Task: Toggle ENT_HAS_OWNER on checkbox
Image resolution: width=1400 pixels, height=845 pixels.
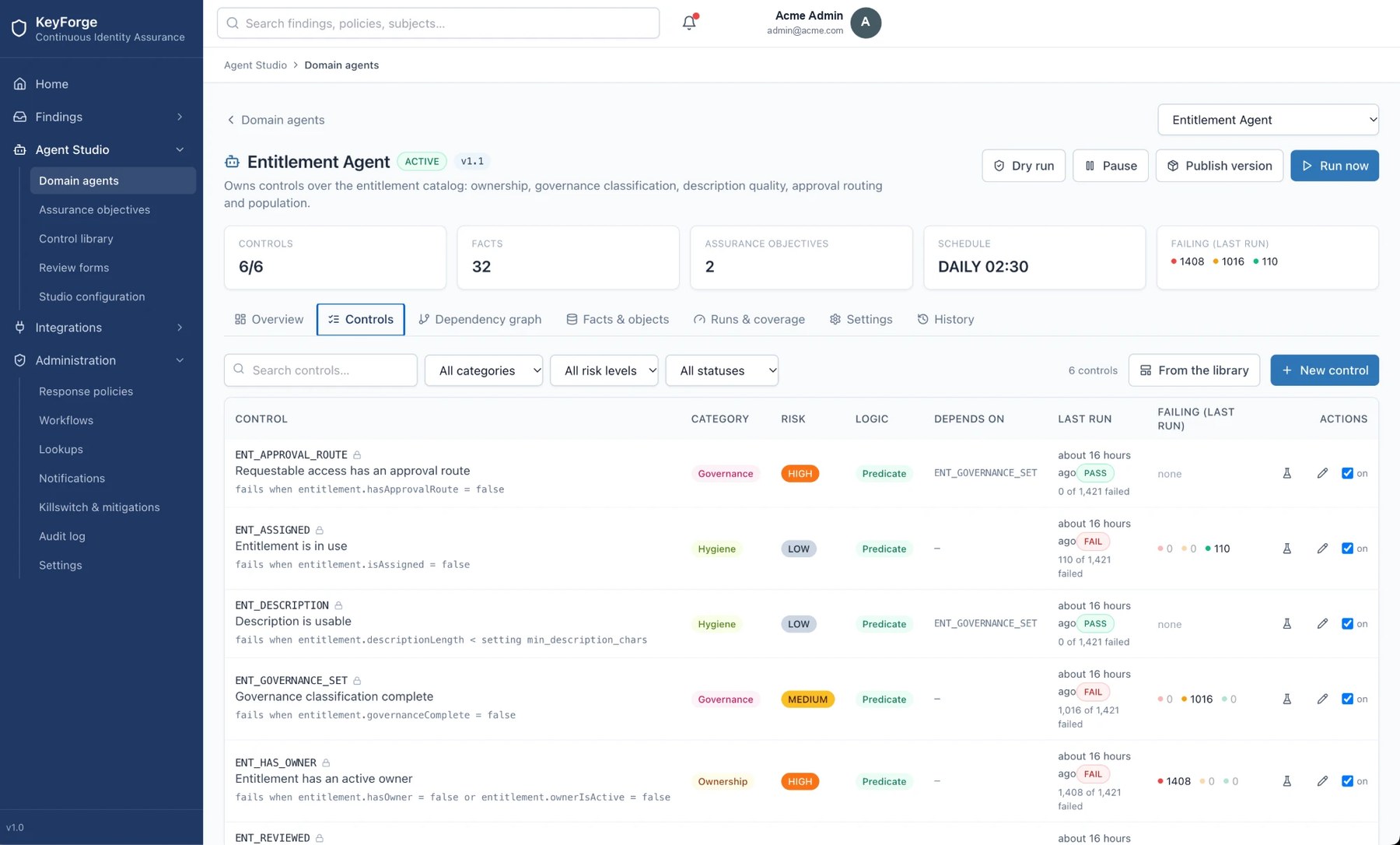Action: 1347,781
